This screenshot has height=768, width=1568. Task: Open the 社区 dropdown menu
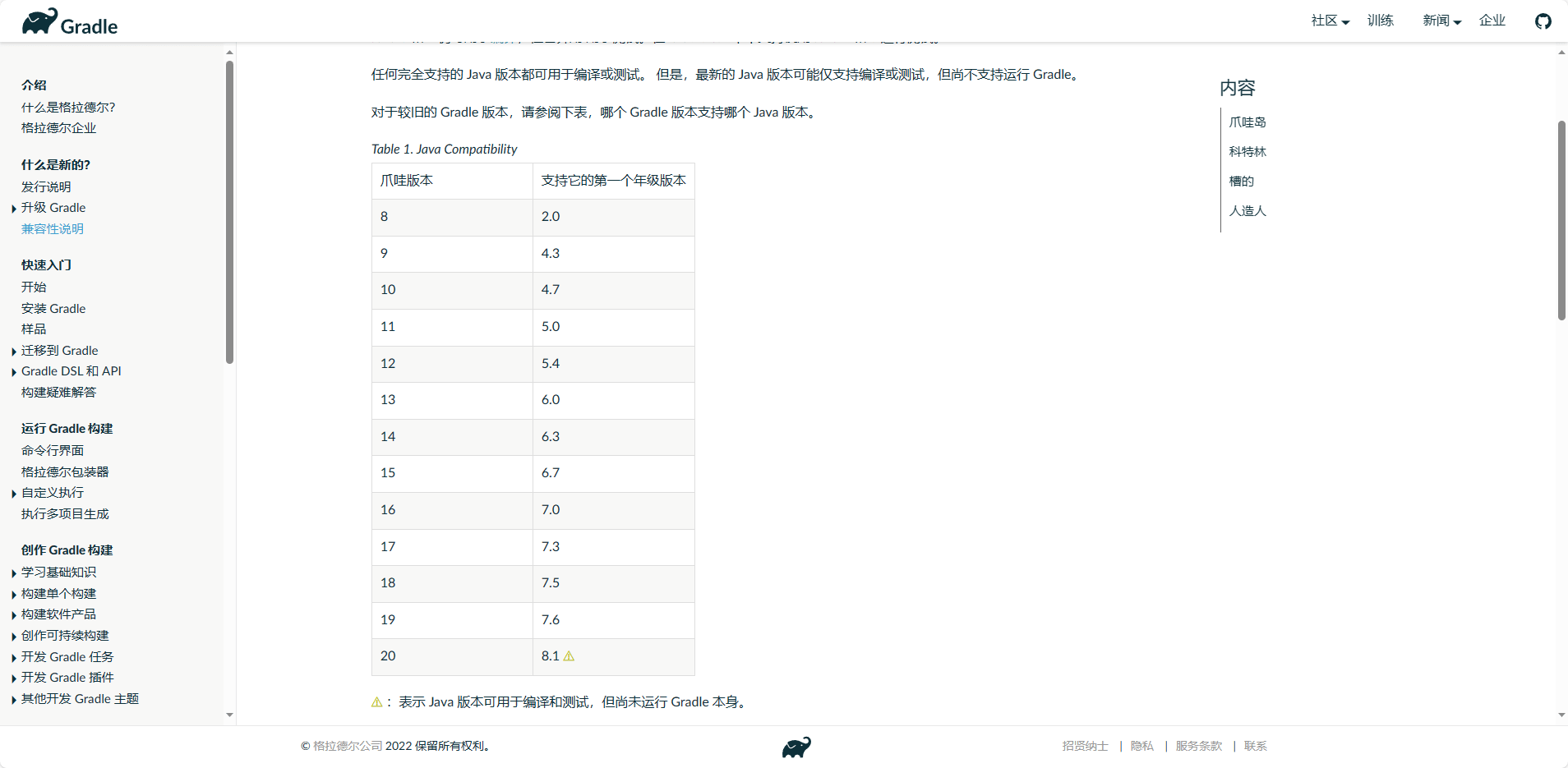(1330, 21)
